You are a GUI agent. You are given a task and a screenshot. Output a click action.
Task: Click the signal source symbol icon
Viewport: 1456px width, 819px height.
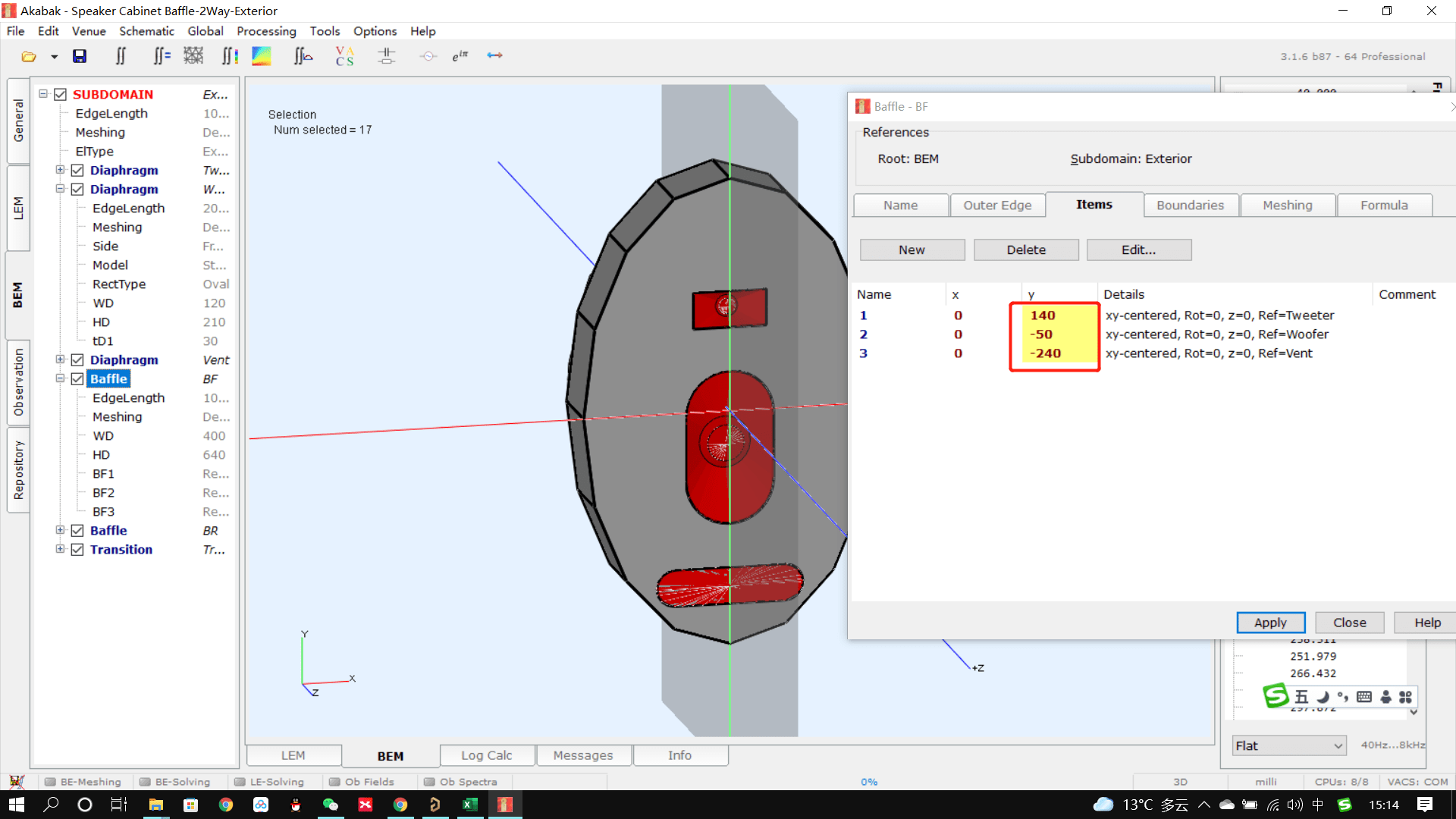[428, 56]
